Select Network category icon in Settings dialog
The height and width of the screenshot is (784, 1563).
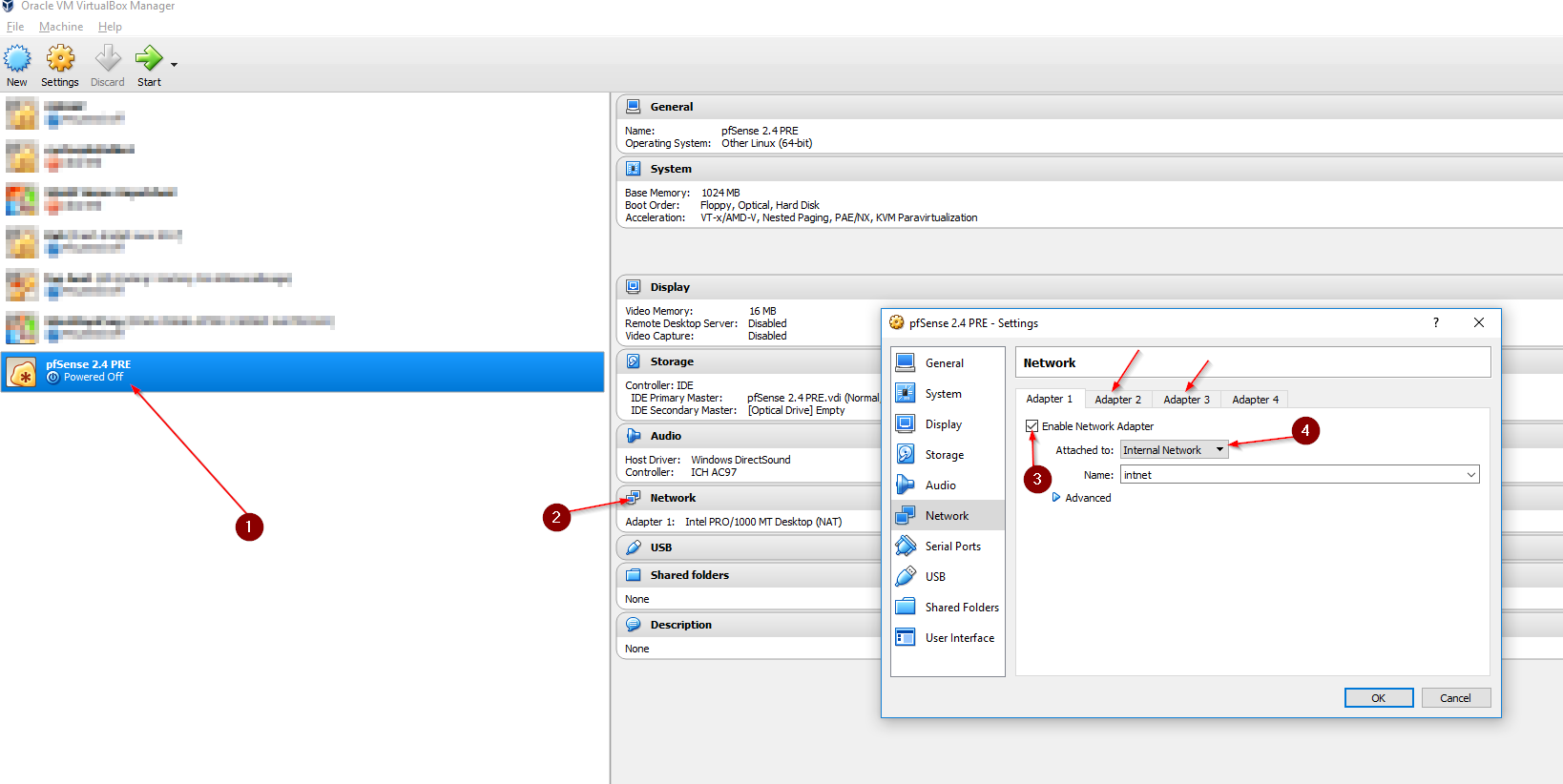tap(906, 515)
